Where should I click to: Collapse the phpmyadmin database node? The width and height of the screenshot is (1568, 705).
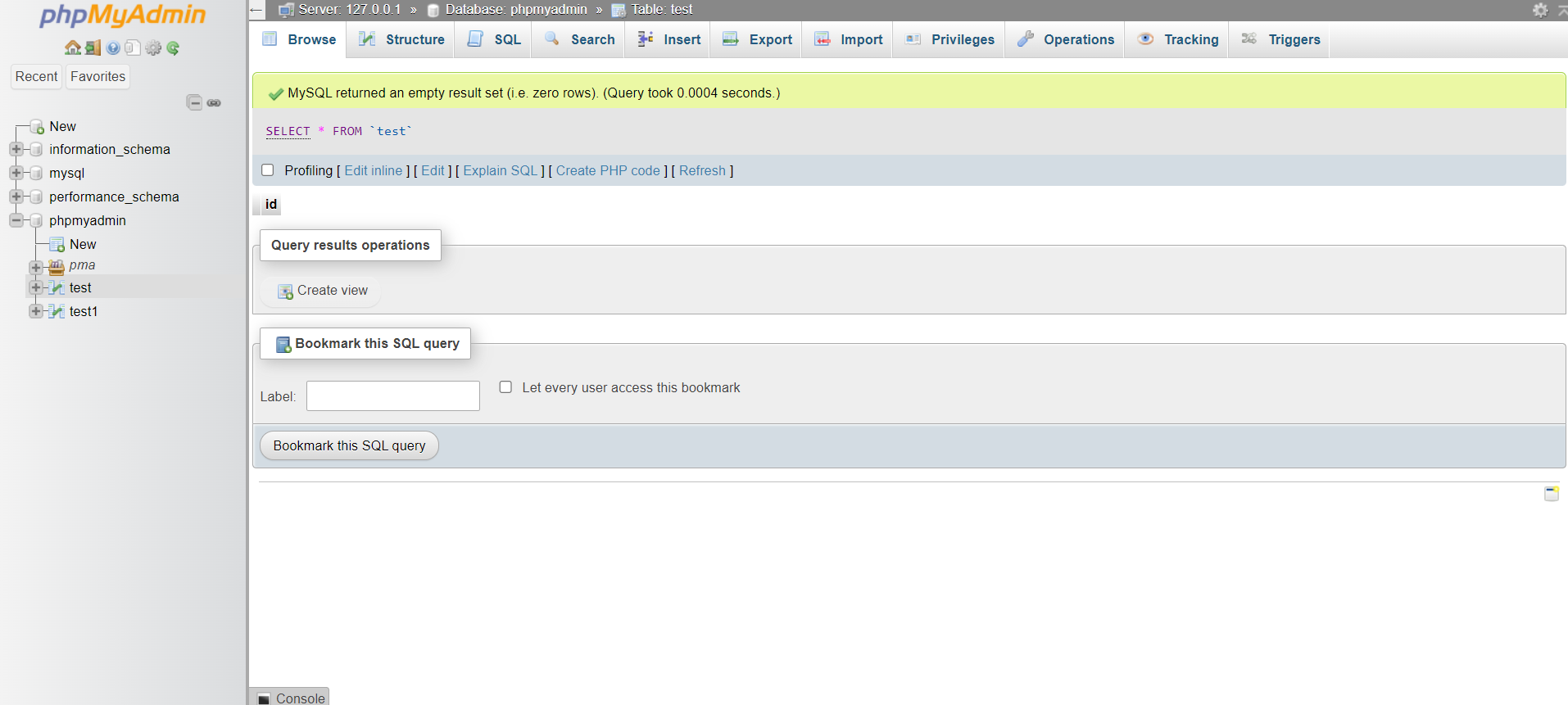pyautogui.click(x=16, y=220)
